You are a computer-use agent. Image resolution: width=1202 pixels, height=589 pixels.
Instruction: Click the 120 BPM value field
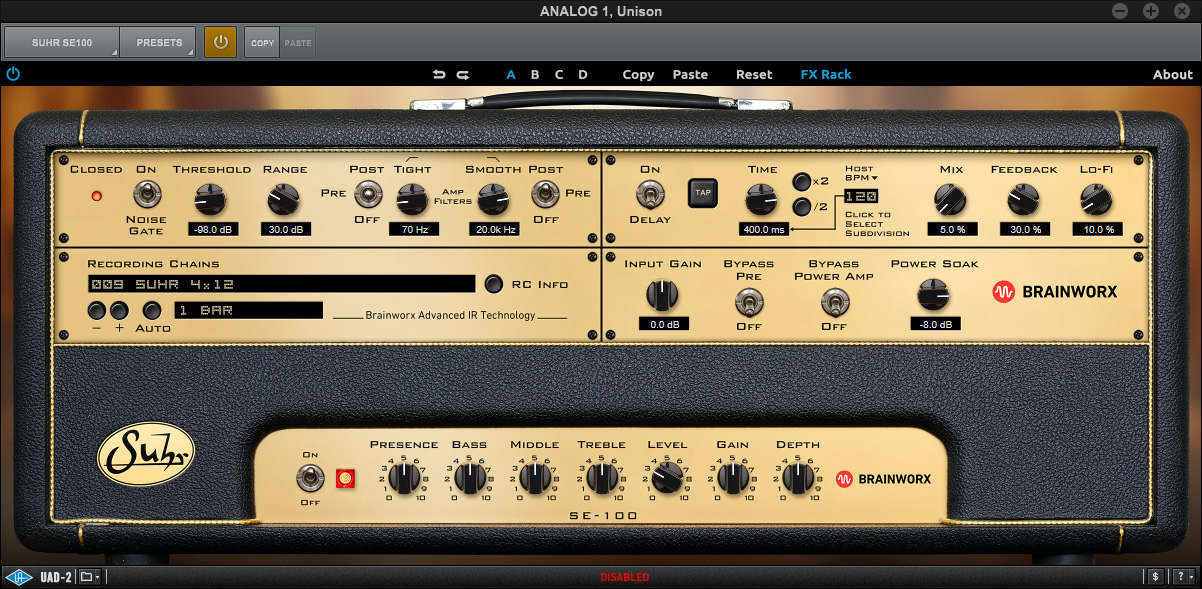point(860,197)
